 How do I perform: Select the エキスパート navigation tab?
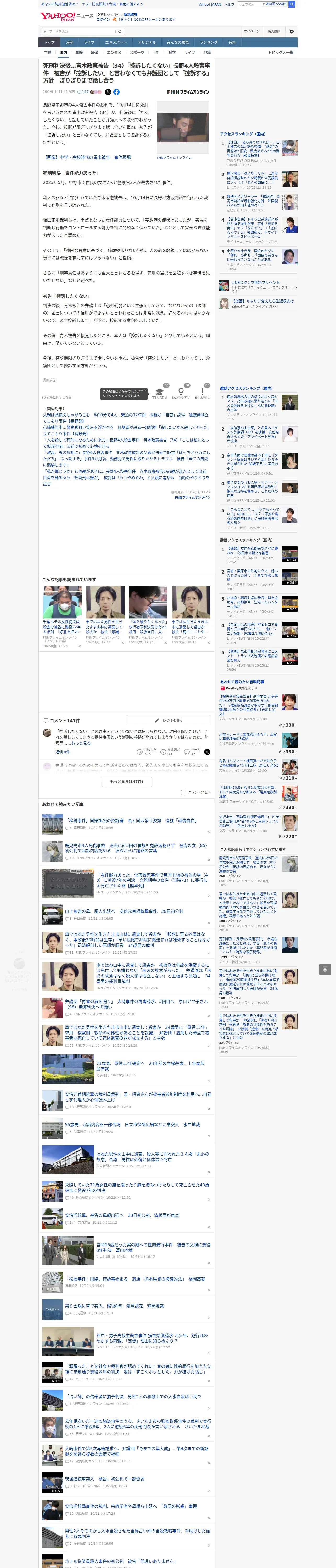(116, 43)
